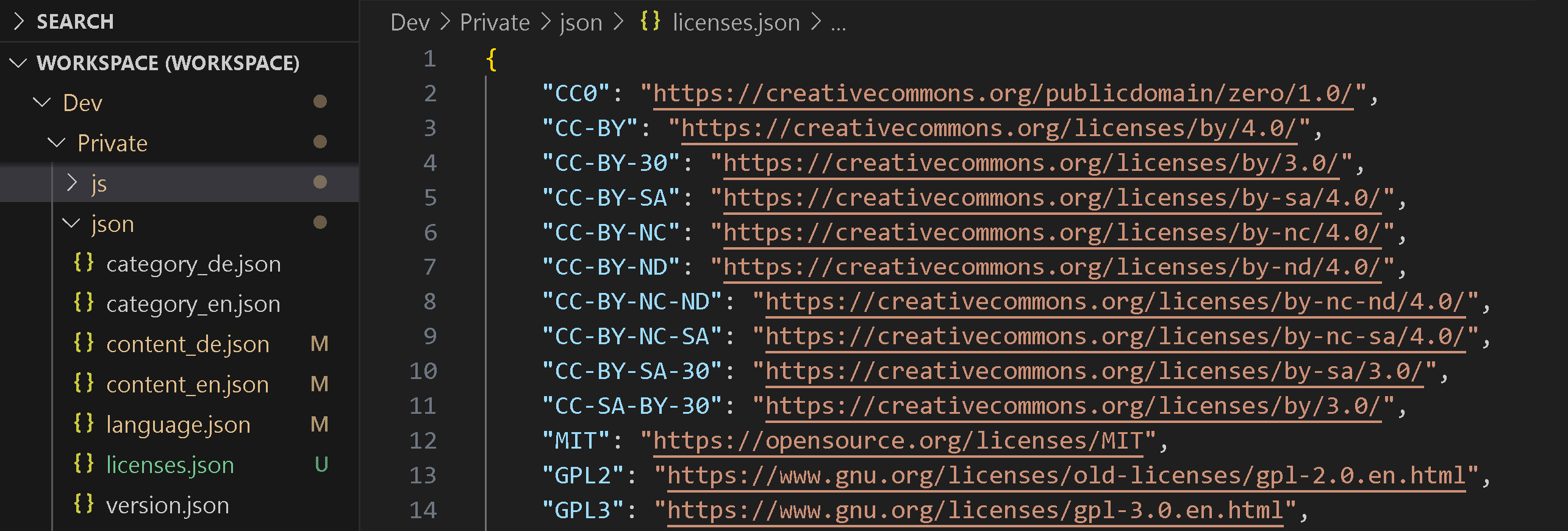Collapse the Dev folder chevron
This screenshot has width=1568, height=531.
click(x=41, y=103)
